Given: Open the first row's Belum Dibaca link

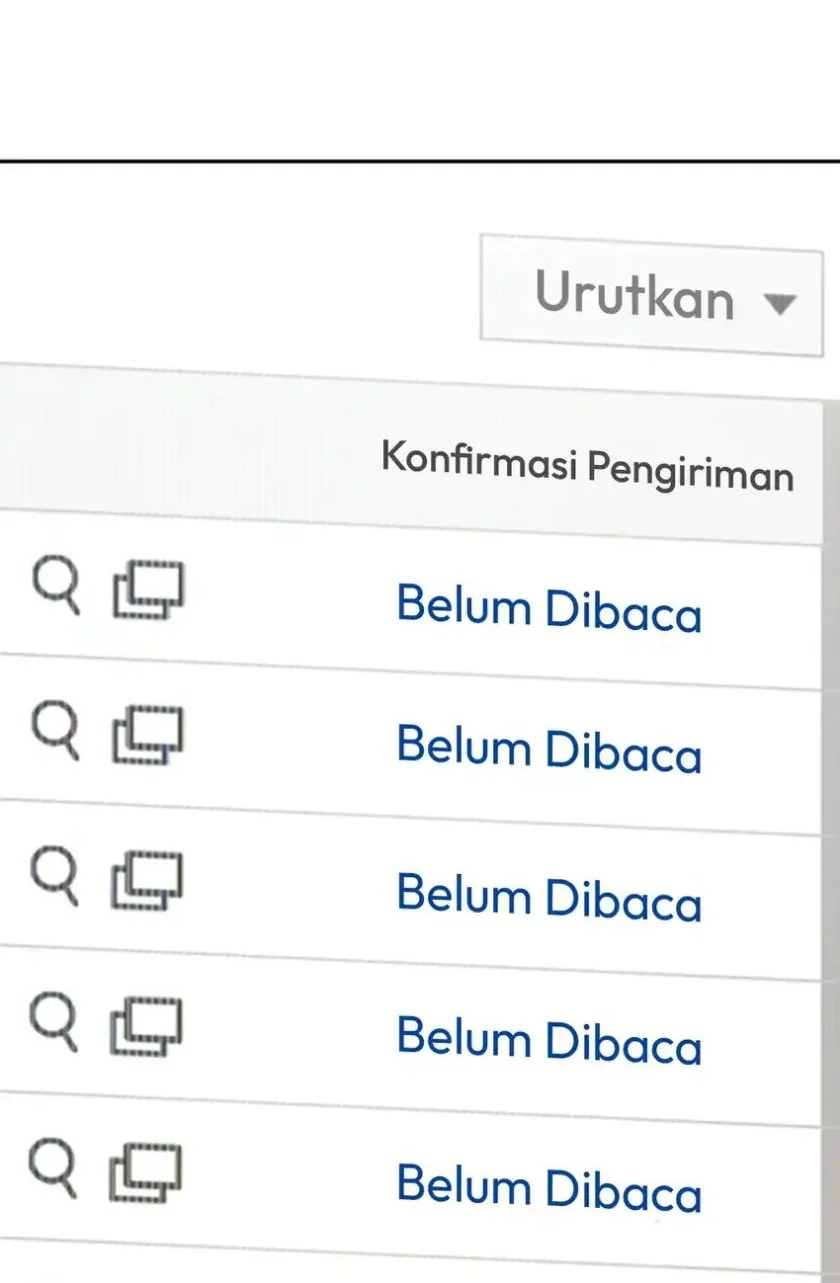Looking at the screenshot, I should click(x=549, y=608).
